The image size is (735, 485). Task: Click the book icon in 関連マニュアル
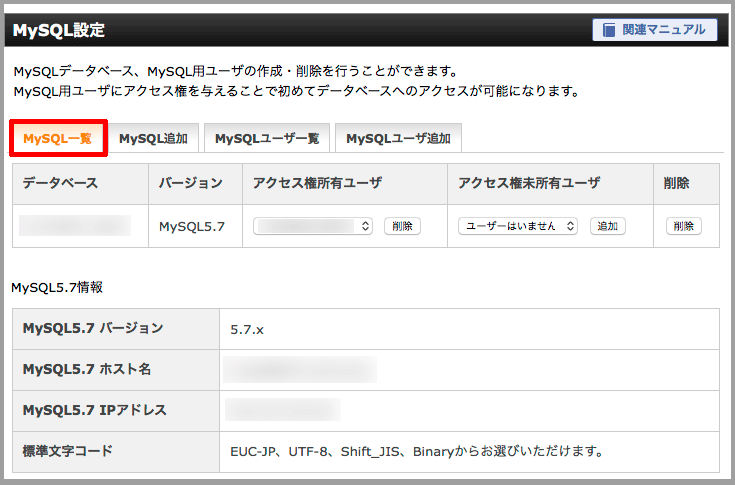tap(609, 30)
